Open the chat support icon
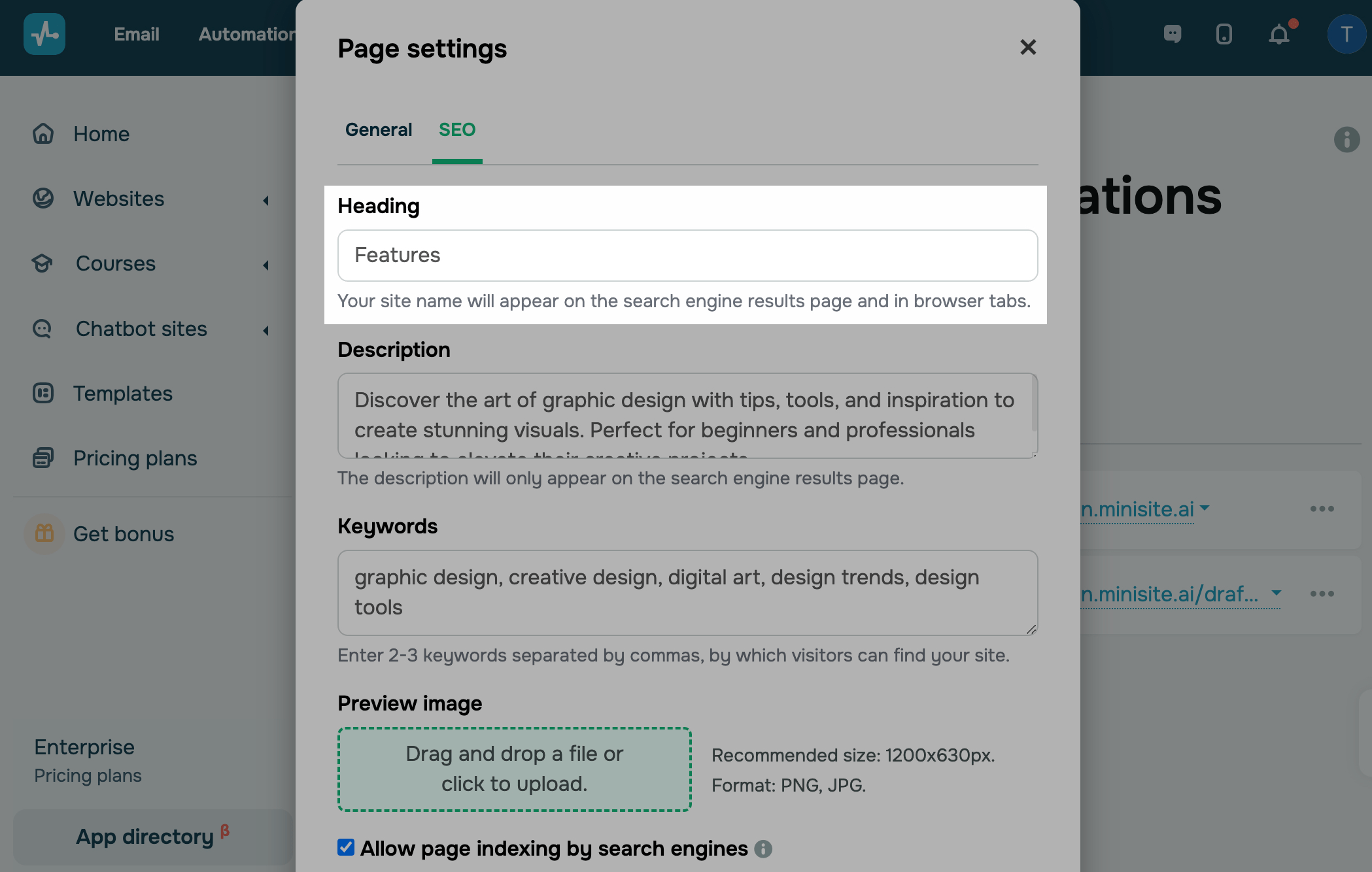This screenshot has height=872, width=1372. (x=1173, y=34)
